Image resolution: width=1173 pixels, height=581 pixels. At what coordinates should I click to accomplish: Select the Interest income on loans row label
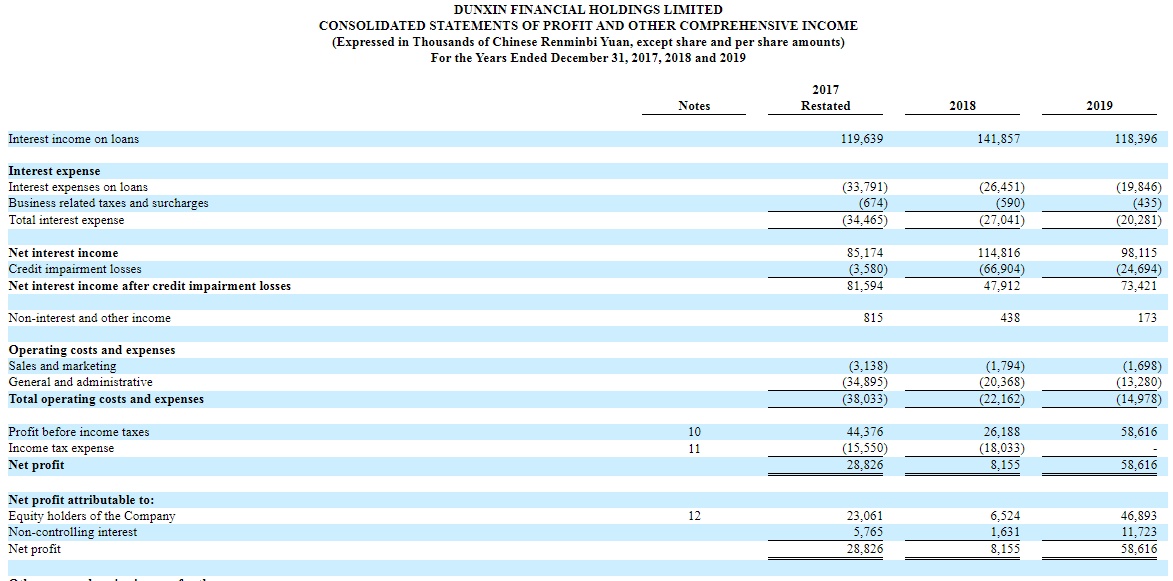[x=73, y=139]
